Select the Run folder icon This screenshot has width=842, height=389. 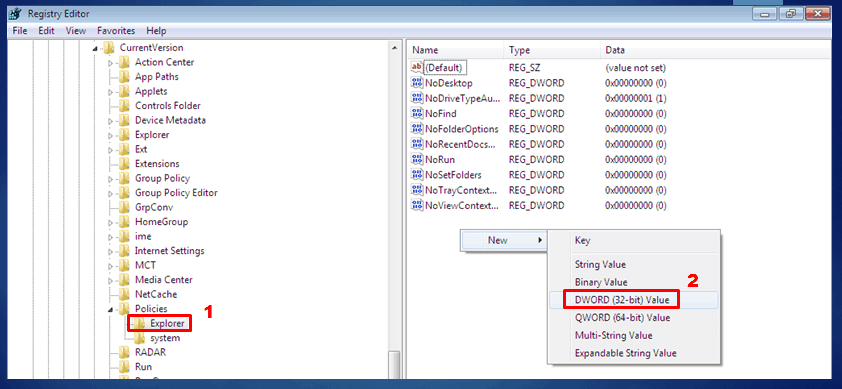tap(125, 367)
